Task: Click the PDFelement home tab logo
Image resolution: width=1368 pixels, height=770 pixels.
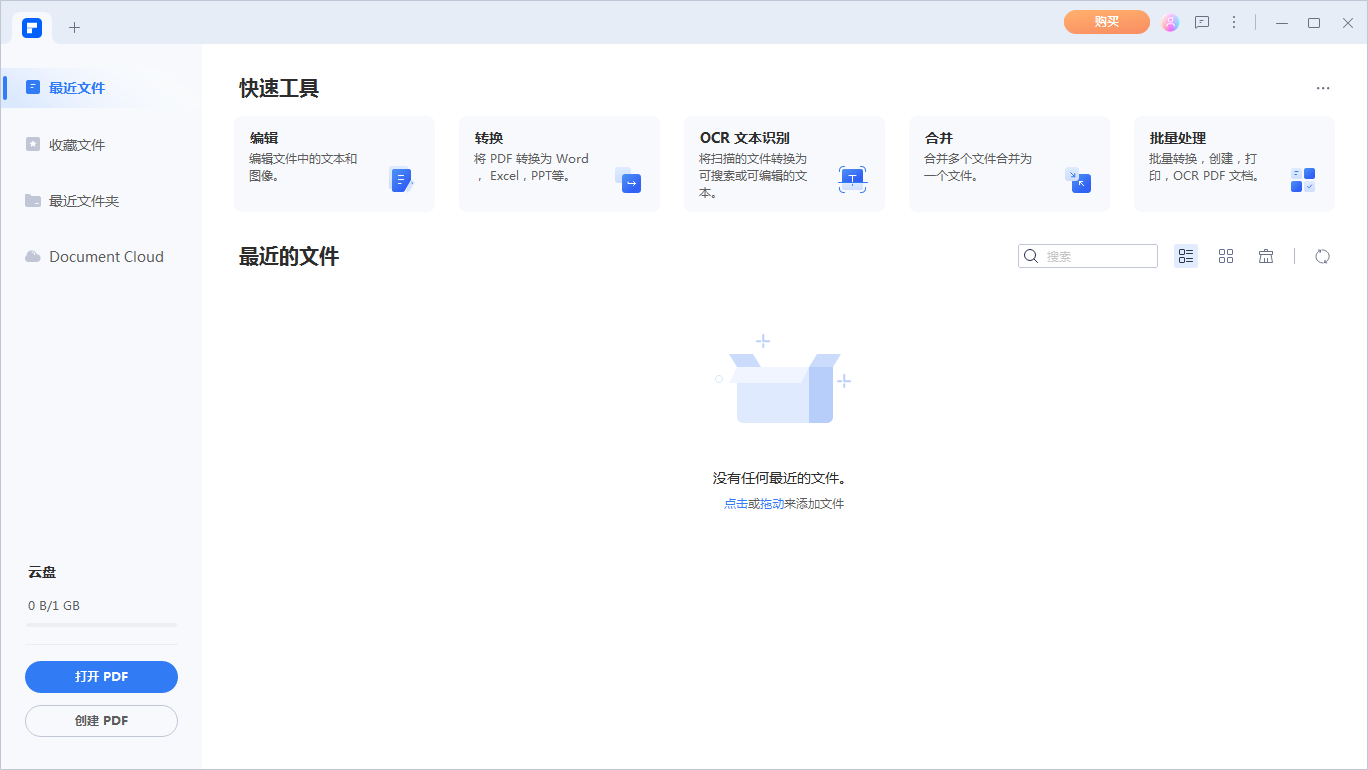Action: pos(31,27)
